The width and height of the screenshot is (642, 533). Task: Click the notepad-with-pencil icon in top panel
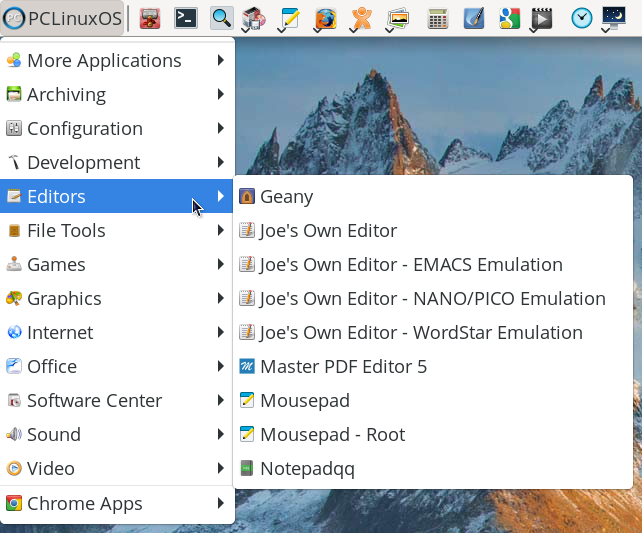[289, 18]
